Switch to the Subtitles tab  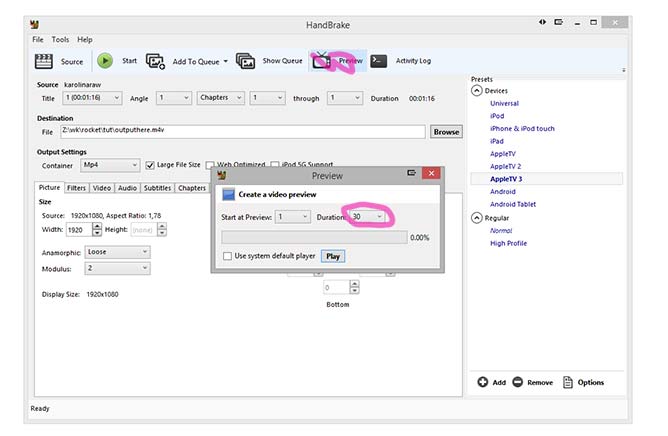pyautogui.click(x=158, y=188)
